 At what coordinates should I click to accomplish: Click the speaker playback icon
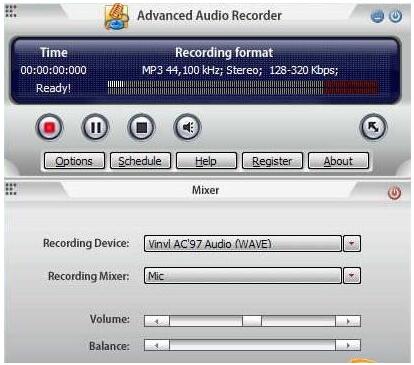[187, 127]
